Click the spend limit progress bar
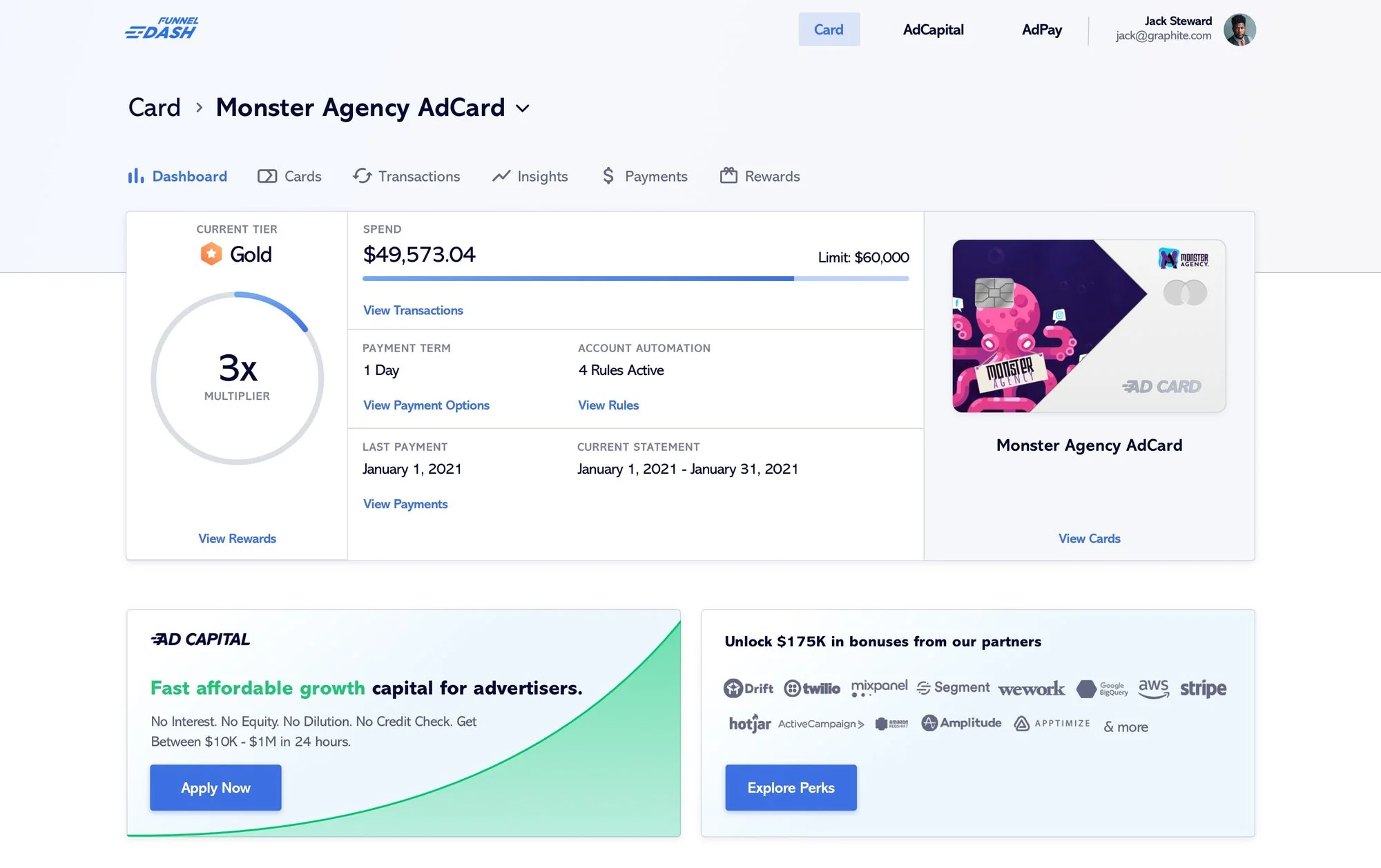Image resolution: width=1381 pixels, height=868 pixels. tap(635, 278)
